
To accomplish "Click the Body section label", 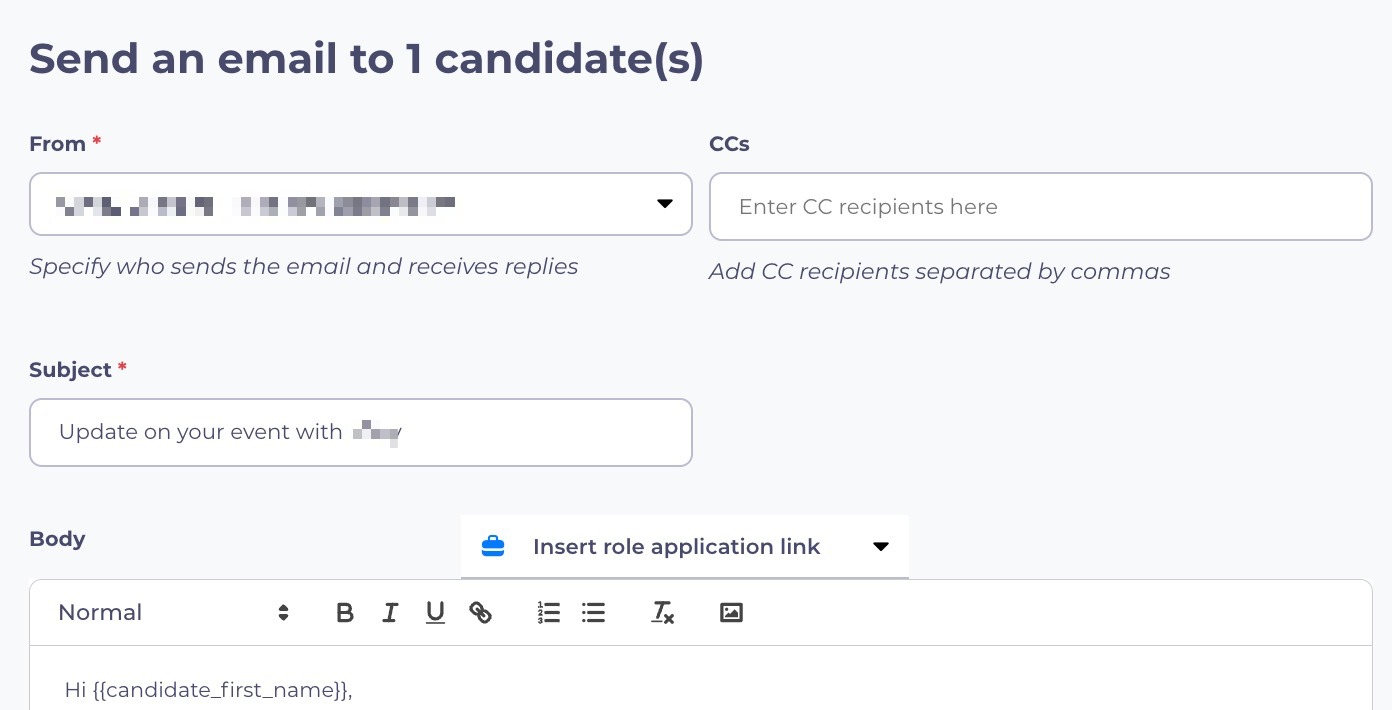I will coord(57,539).
